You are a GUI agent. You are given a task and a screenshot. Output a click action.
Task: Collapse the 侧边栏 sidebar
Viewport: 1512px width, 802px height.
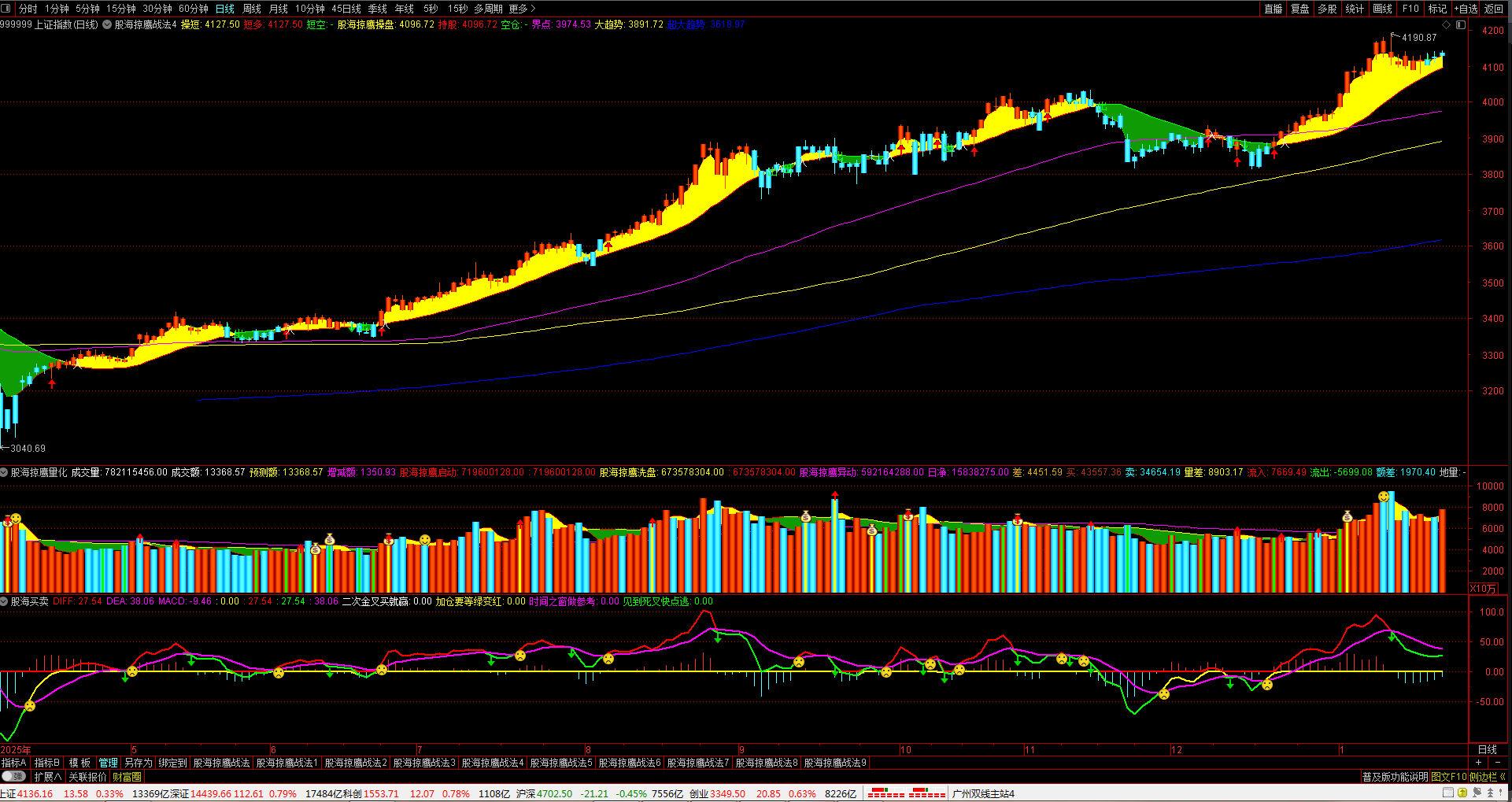click(1487, 777)
